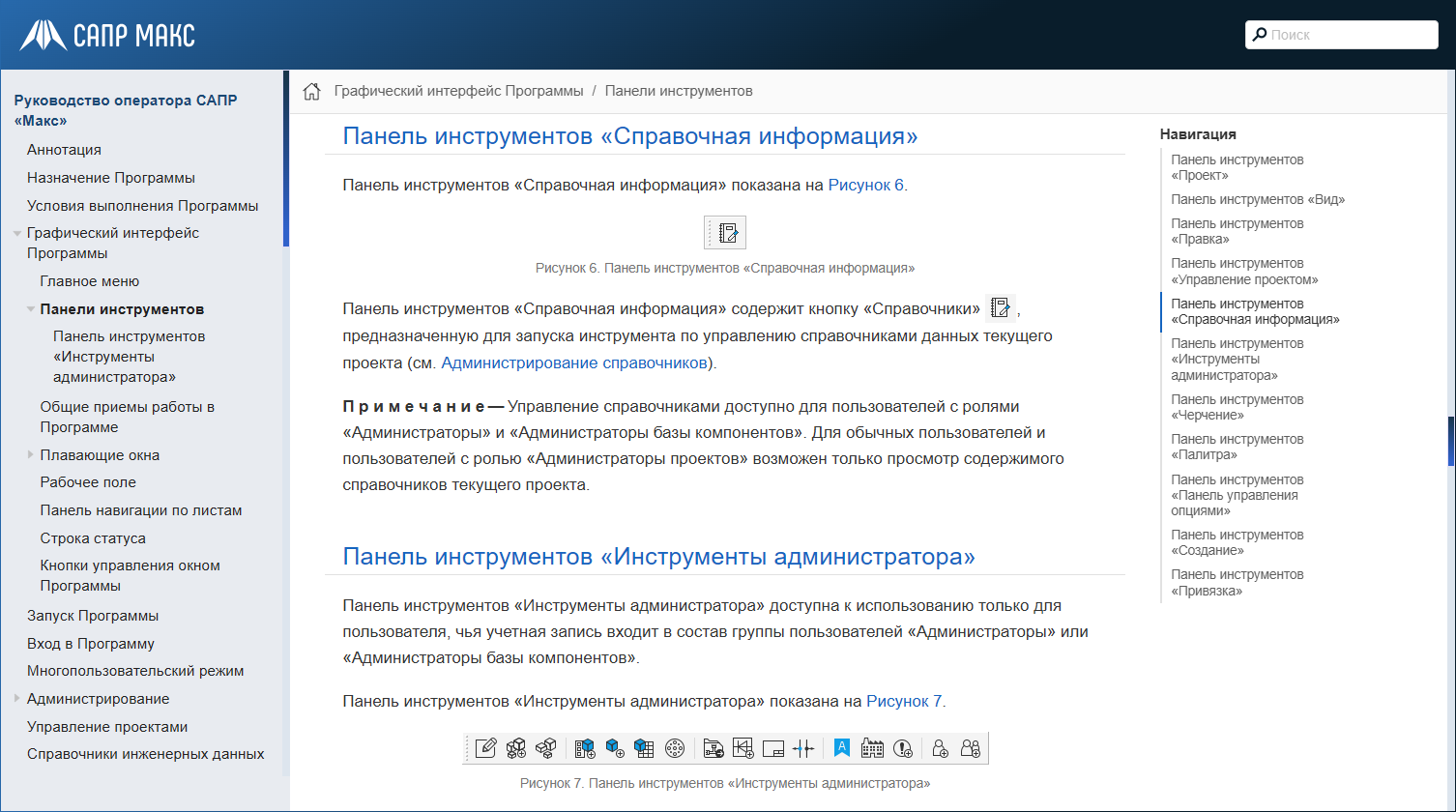Click the diode symbol icon in toolbar figure
This screenshot has width=1456, height=812.
click(743, 747)
